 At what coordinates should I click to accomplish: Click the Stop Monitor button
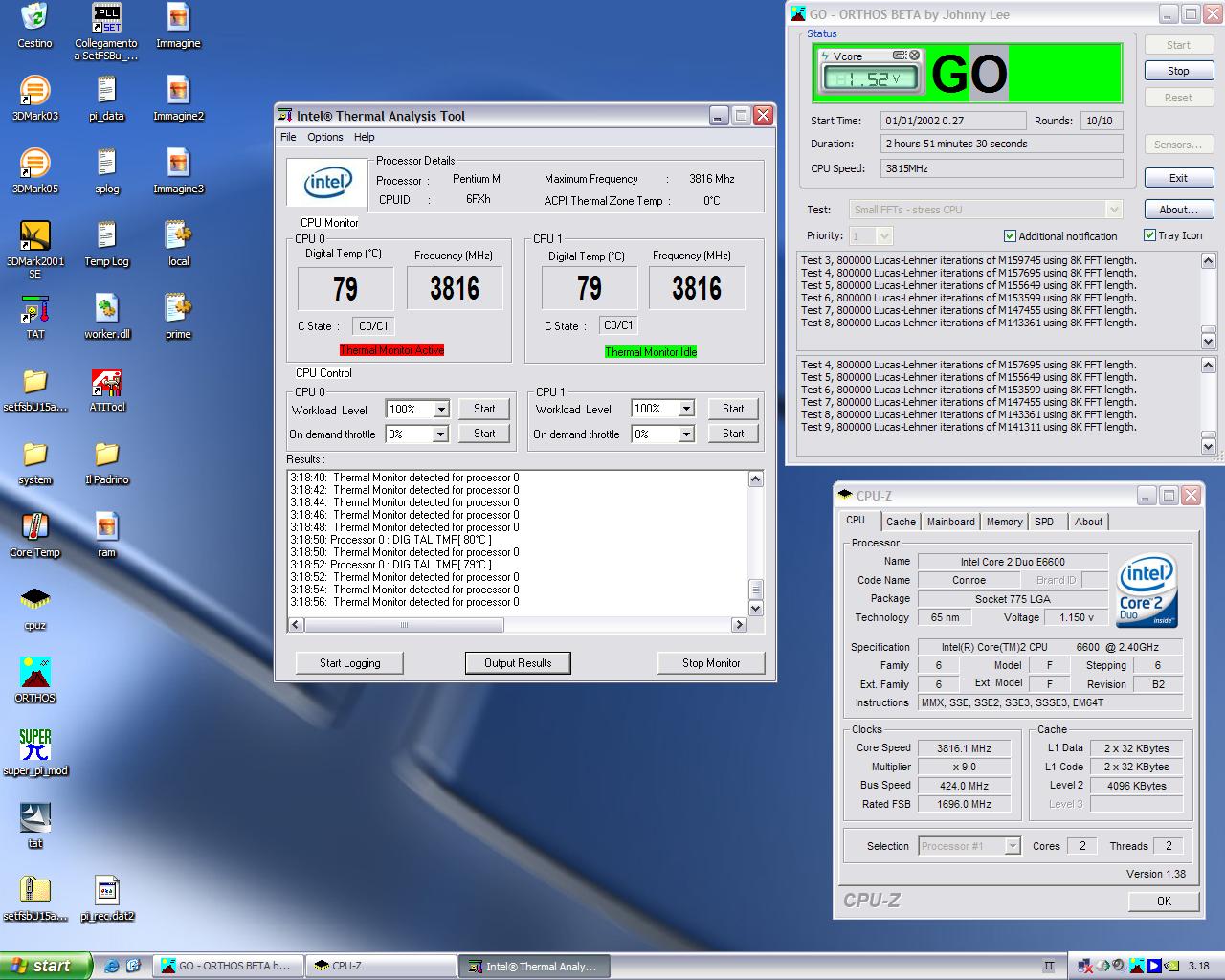coord(711,663)
